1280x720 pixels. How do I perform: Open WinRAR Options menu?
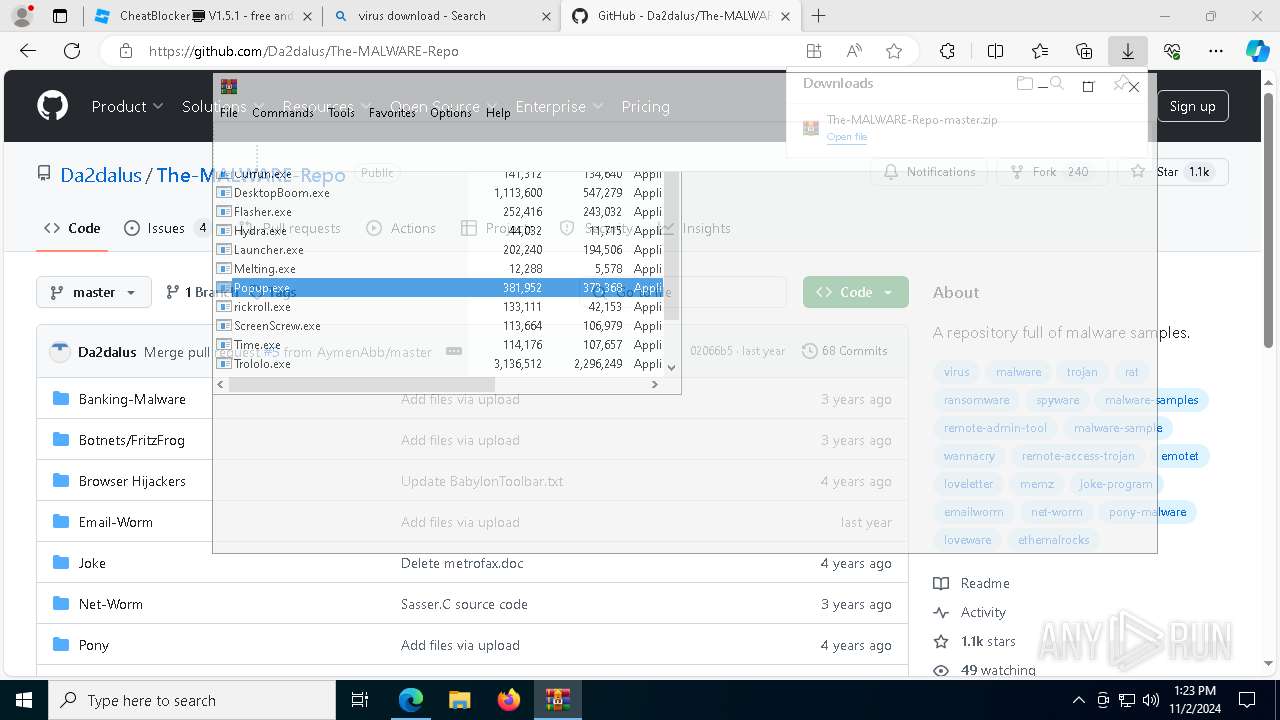coord(451,113)
